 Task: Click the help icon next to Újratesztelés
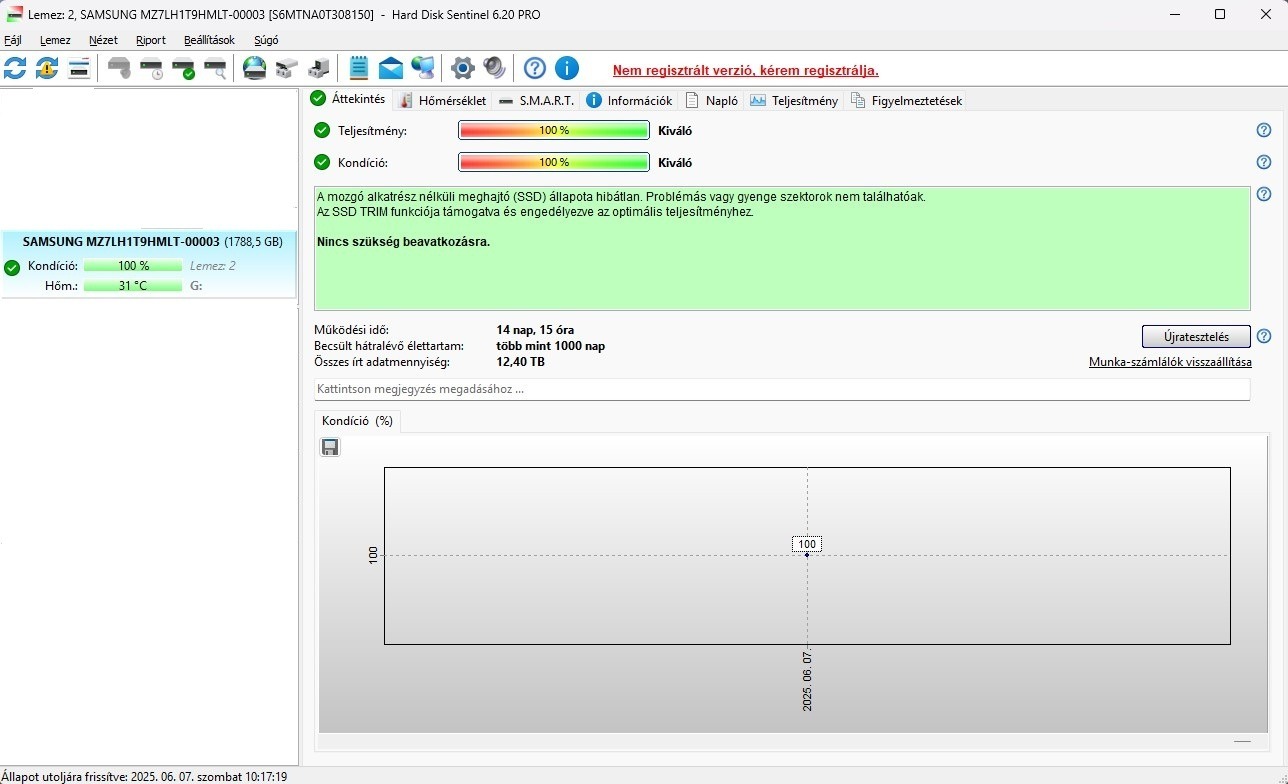tap(1264, 336)
